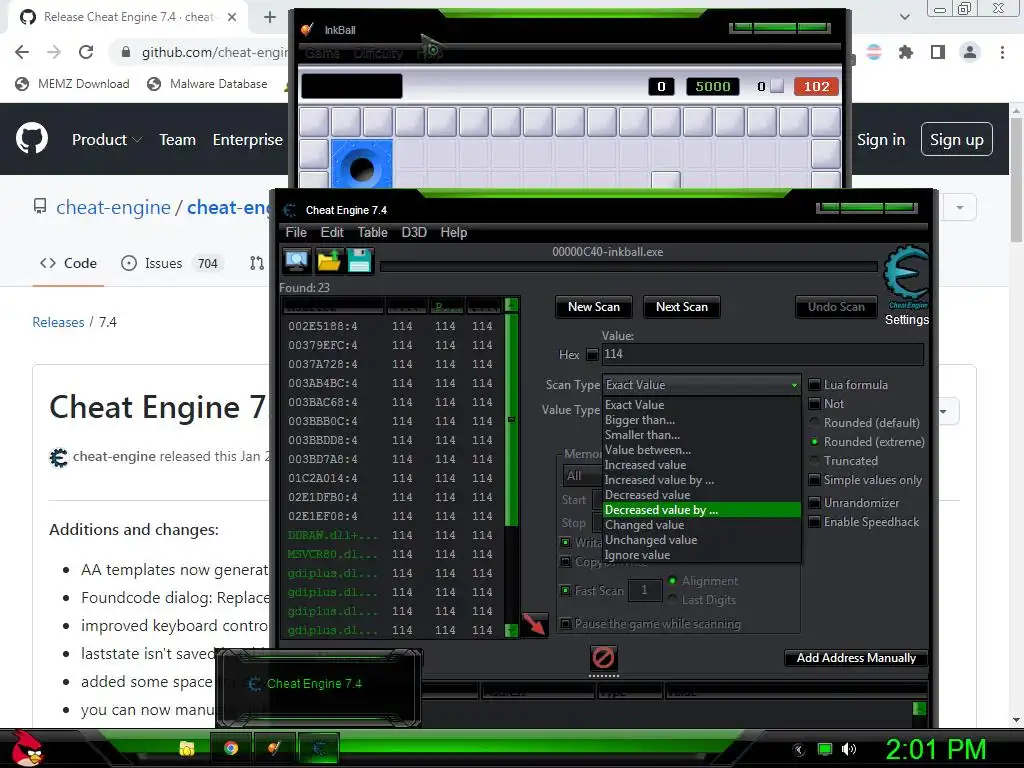Enable Simple values only checkbox
The width and height of the screenshot is (1024, 768).
pyautogui.click(x=814, y=480)
